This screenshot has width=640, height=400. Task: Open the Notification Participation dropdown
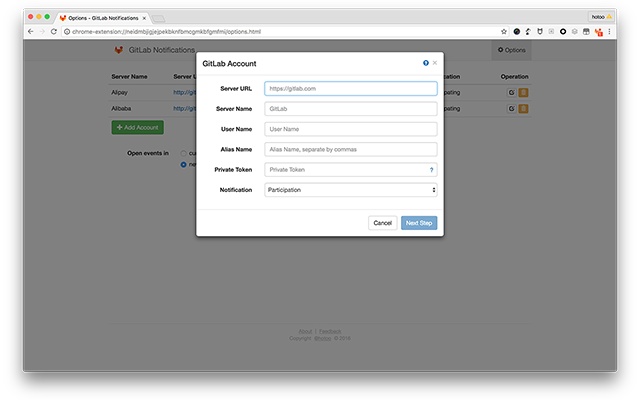click(351, 190)
